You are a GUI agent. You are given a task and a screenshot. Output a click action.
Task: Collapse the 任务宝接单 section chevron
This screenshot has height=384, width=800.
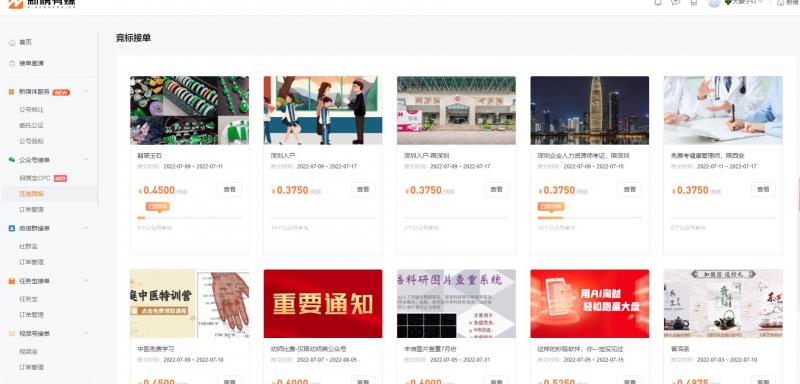86,281
